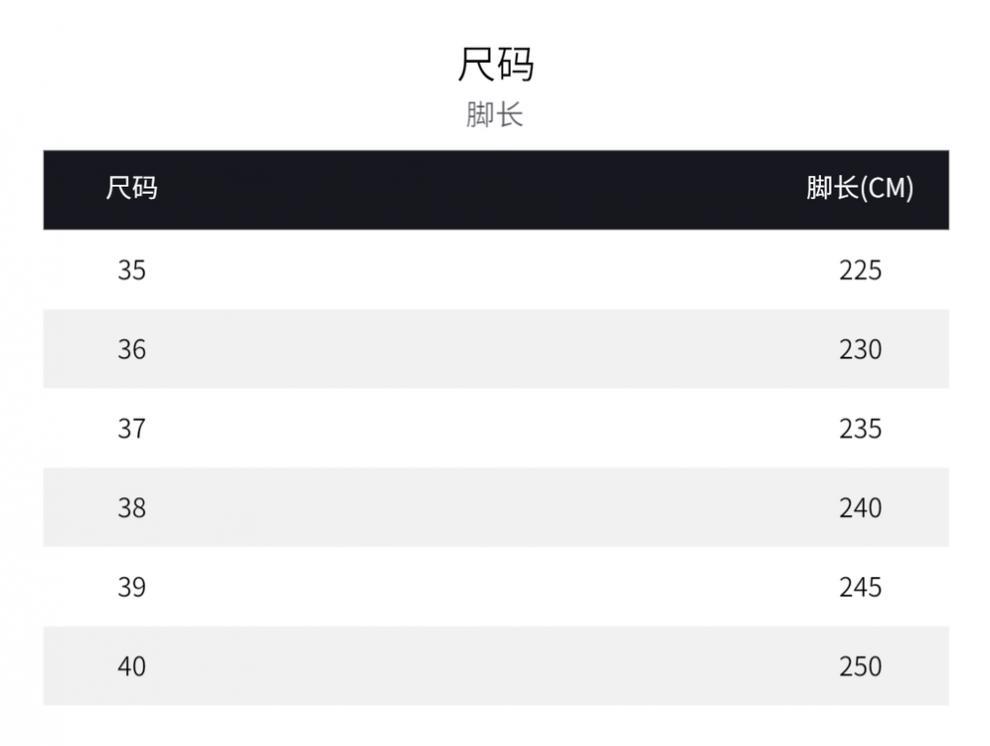Select size 39 in the table

132,587
